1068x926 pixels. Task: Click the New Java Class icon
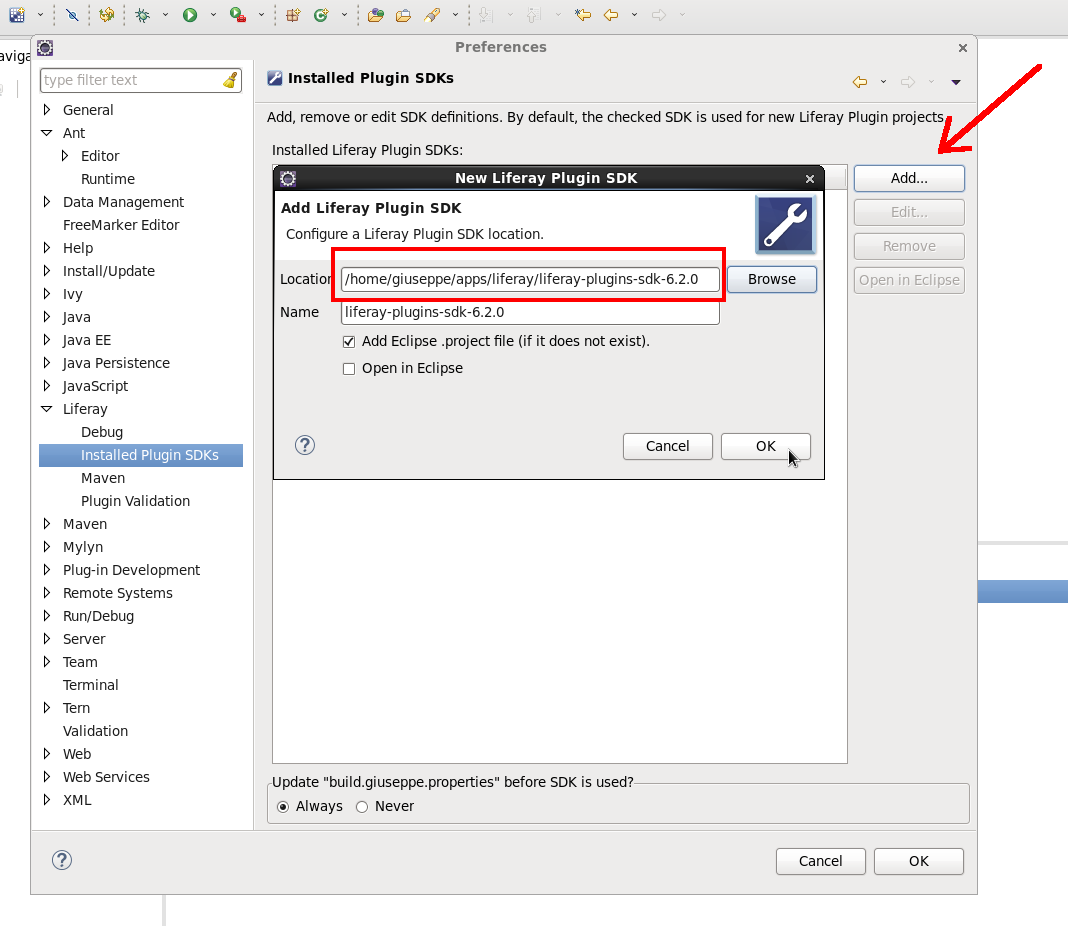pos(321,15)
